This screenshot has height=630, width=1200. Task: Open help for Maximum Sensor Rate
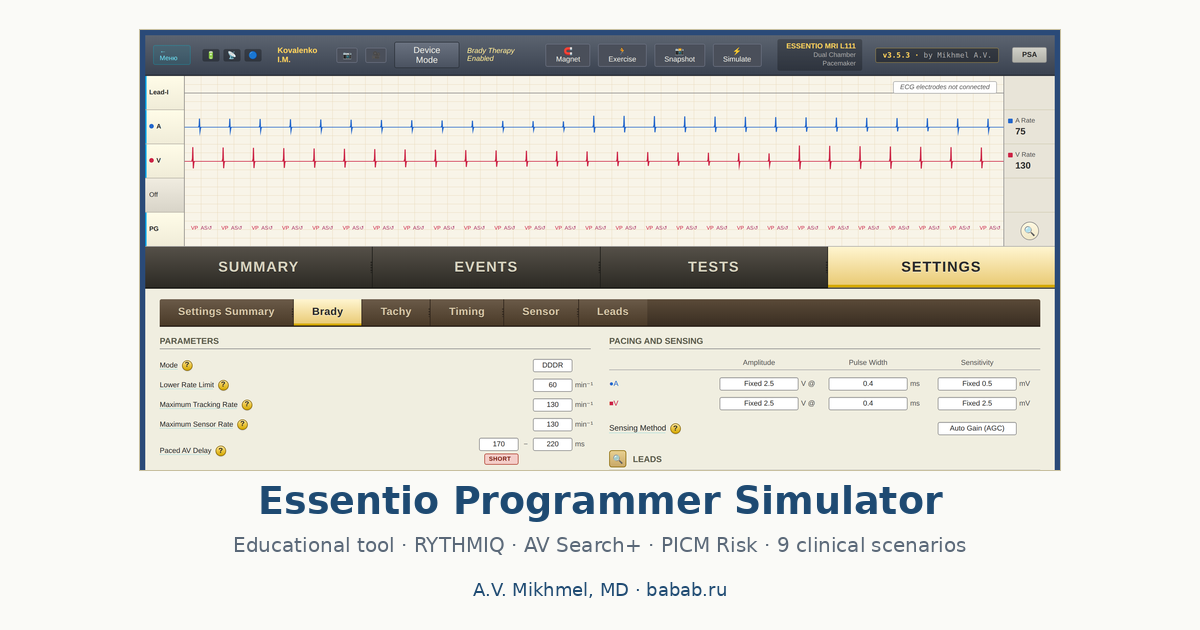click(242, 424)
